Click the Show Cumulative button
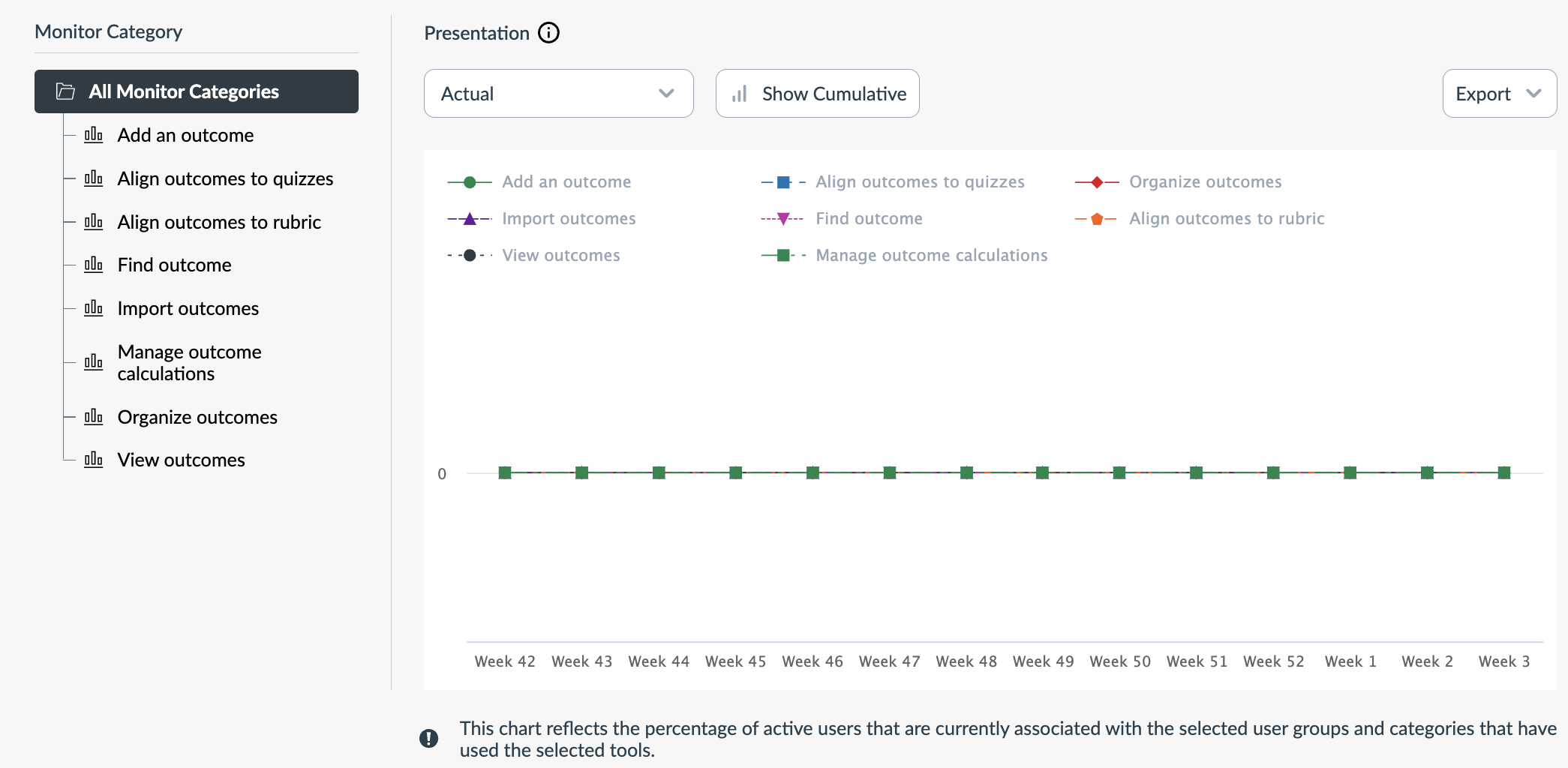This screenshot has width=1568, height=768. (817, 94)
